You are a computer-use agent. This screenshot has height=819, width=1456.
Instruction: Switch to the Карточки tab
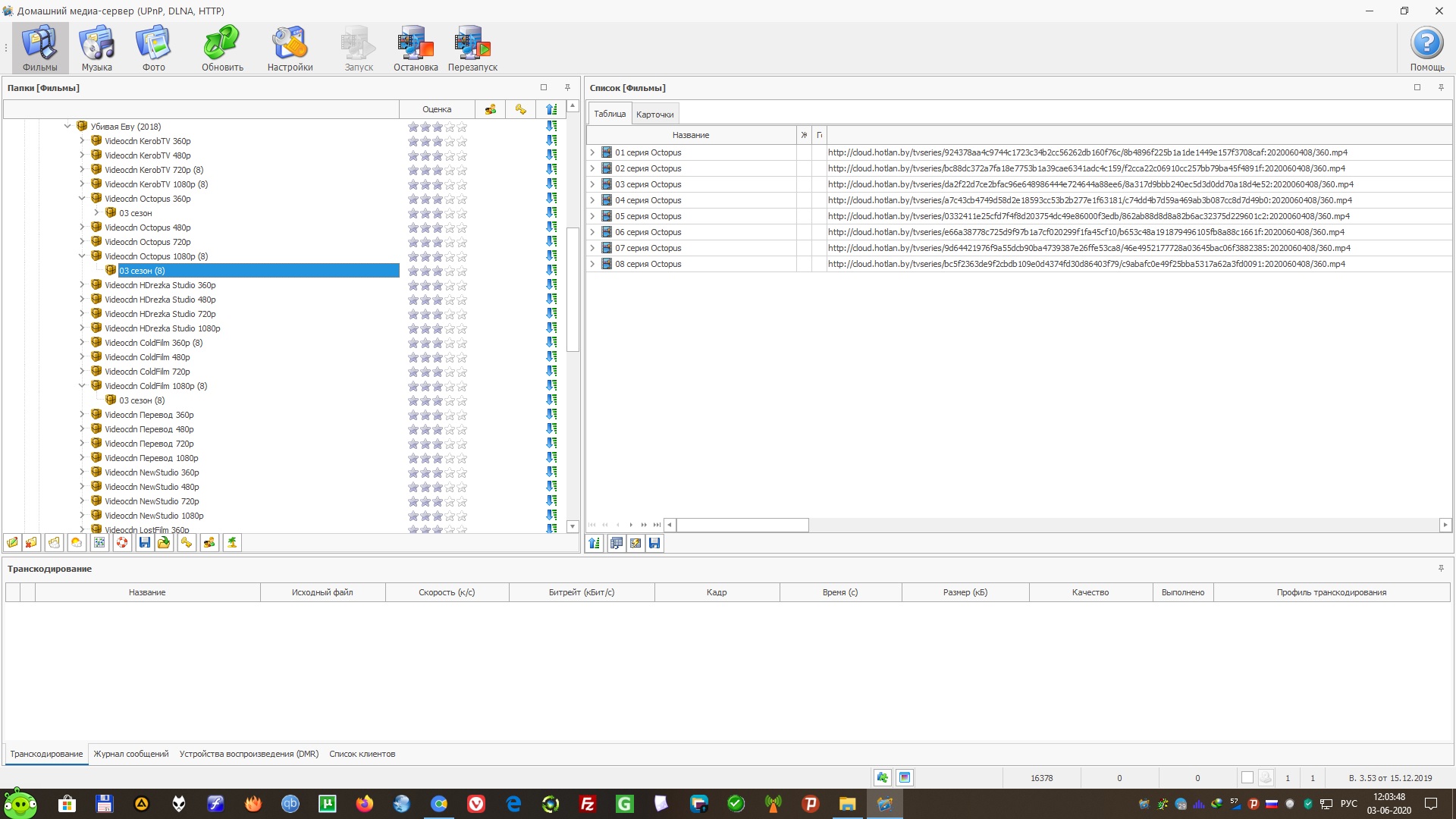[x=654, y=115]
